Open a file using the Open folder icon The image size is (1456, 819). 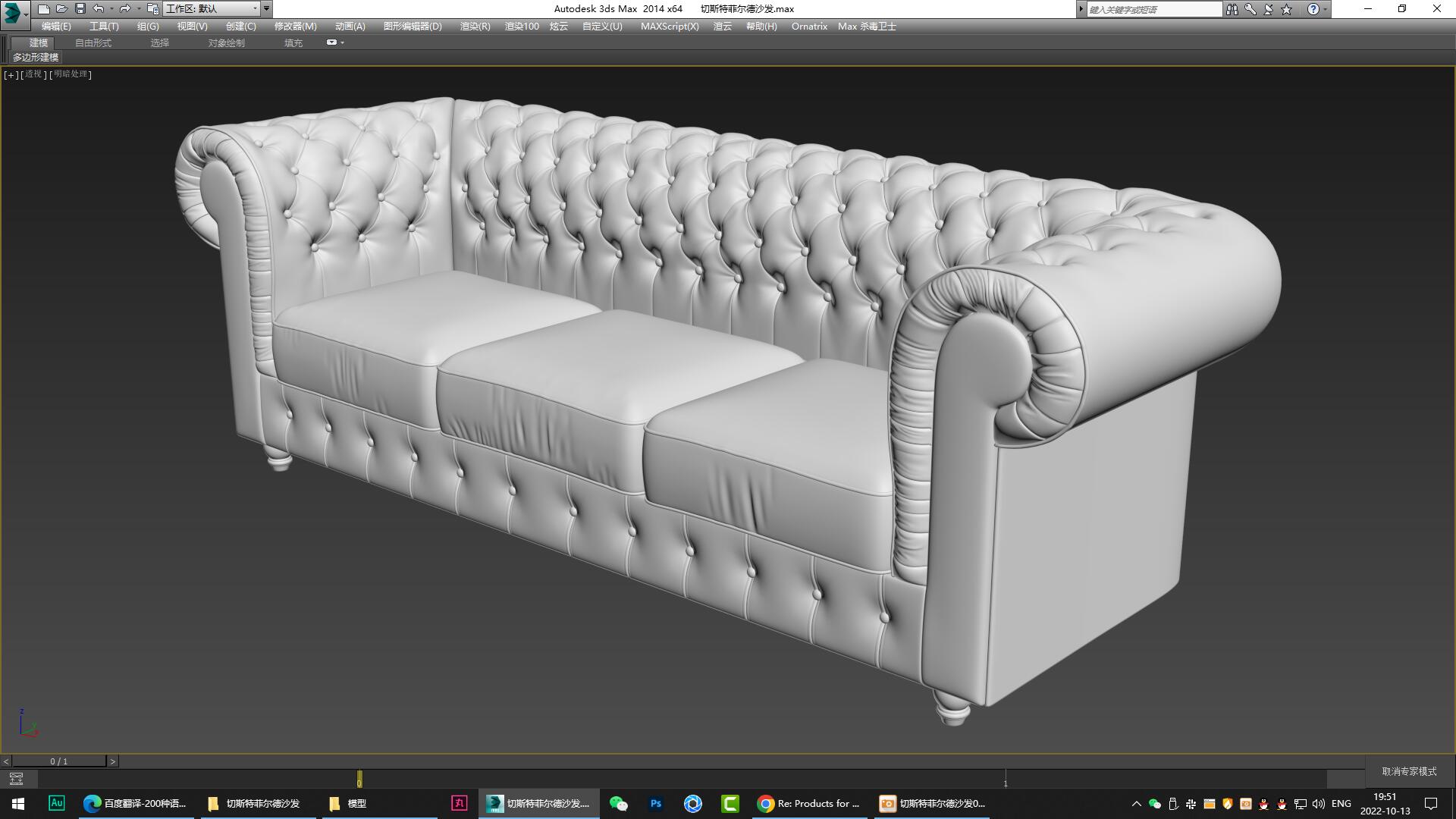[61, 8]
